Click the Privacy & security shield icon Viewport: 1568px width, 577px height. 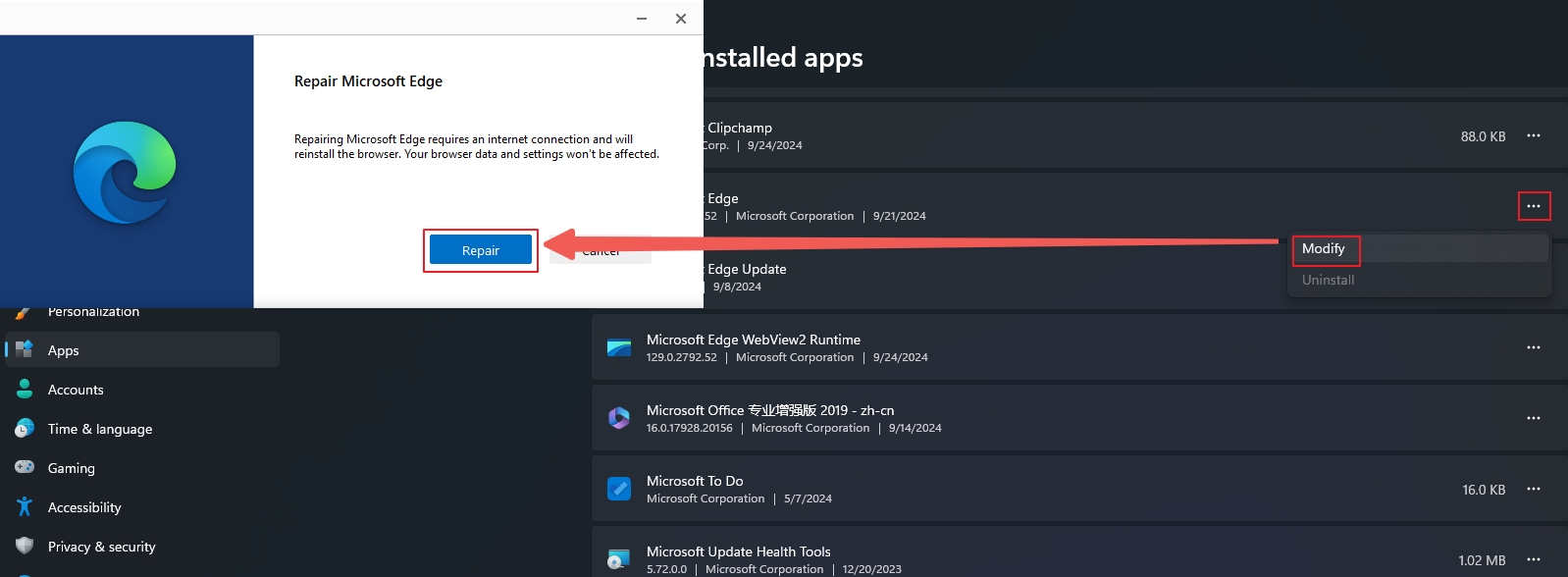25,547
